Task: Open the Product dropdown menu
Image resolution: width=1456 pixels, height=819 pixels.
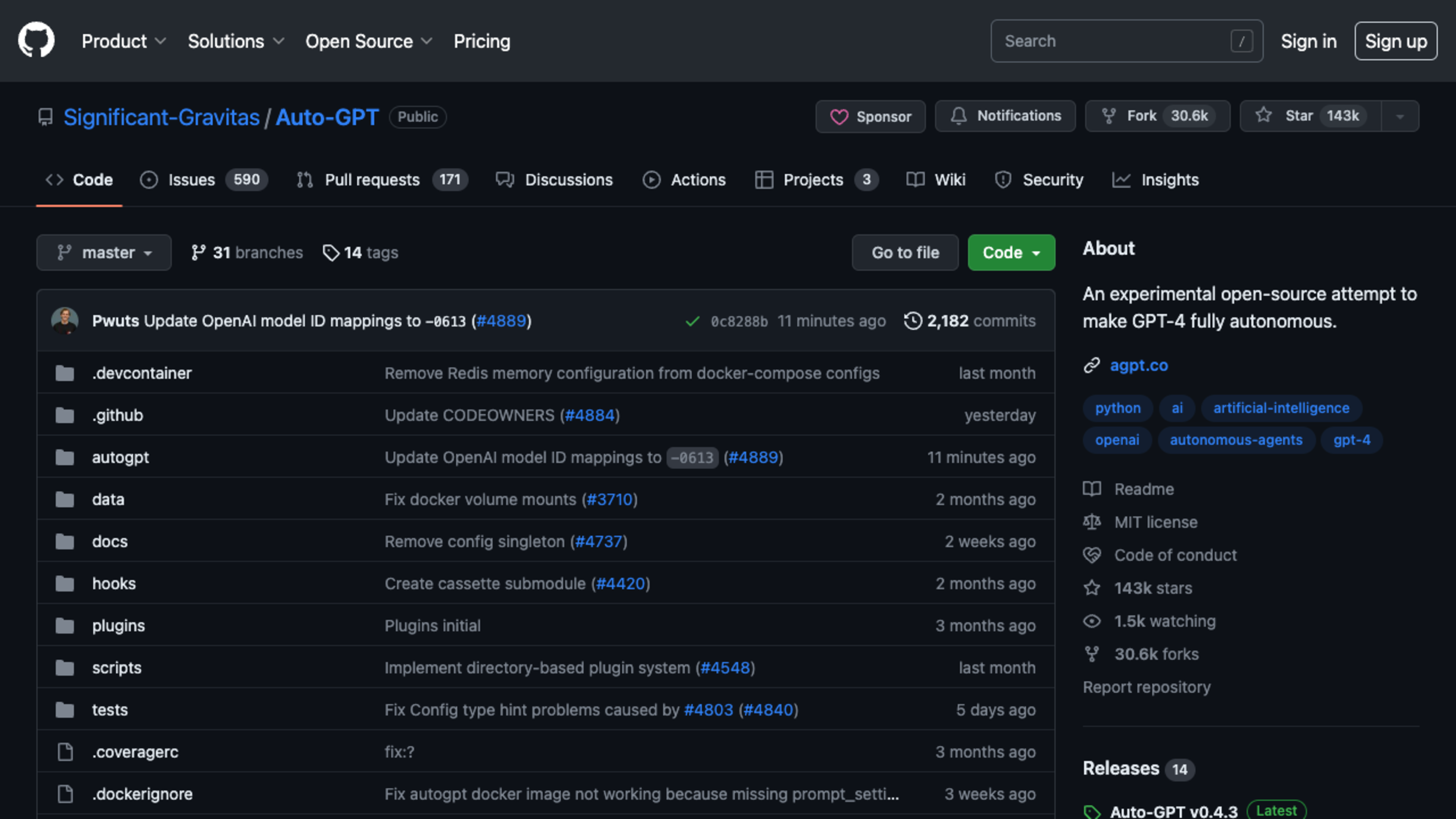Action: pos(124,41)
